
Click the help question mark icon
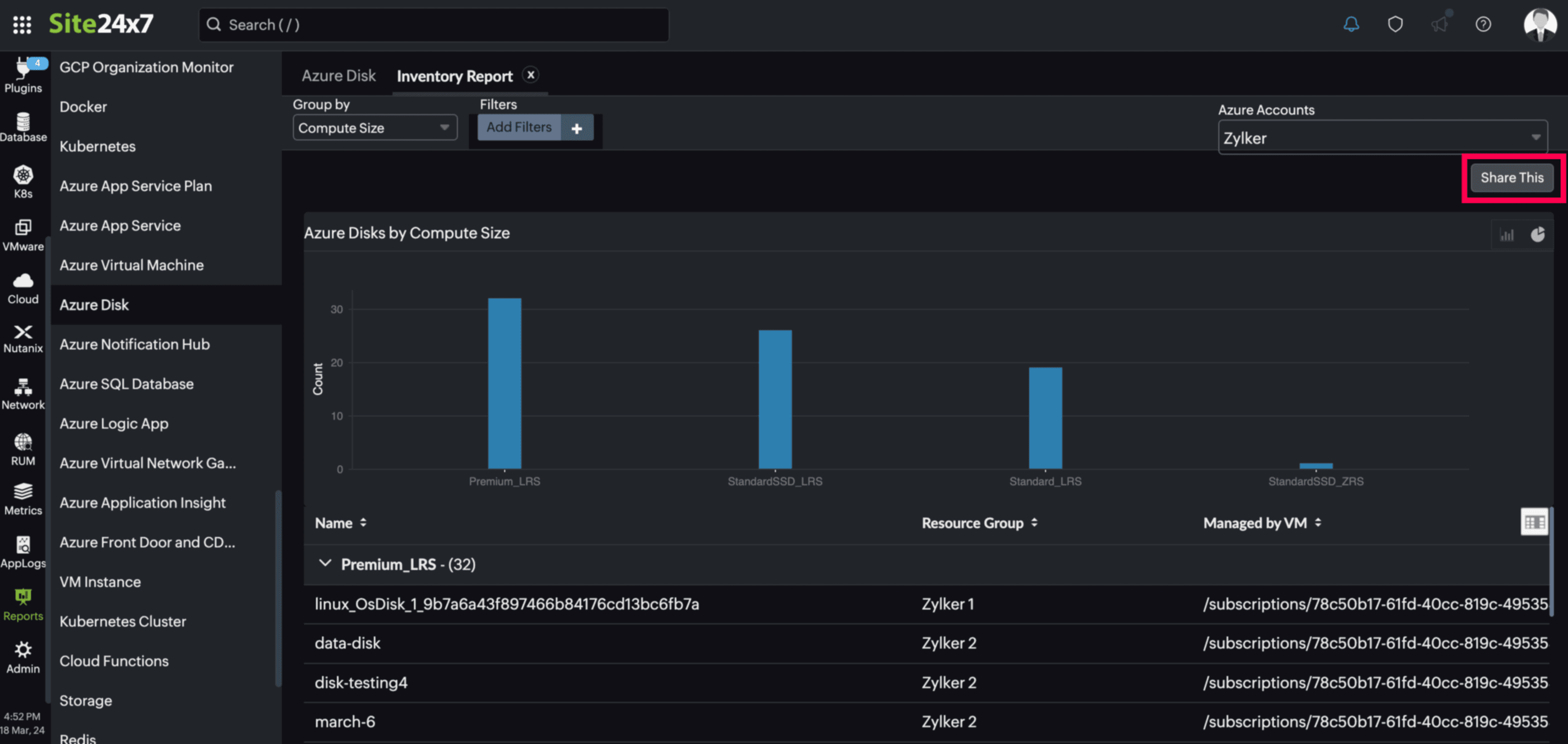(x=1483, y=24)
